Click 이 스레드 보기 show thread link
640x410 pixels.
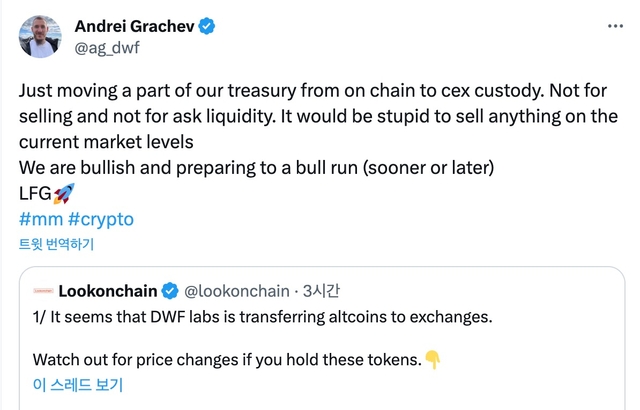click(x=78, y=384)
